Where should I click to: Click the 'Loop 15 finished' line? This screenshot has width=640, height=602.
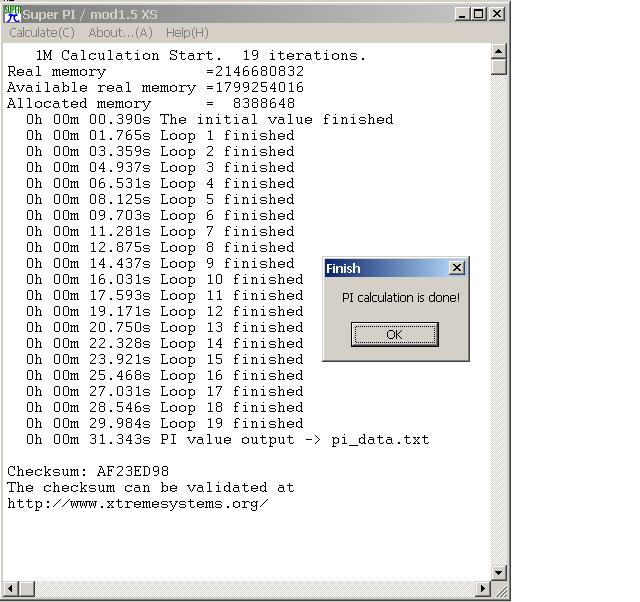pyautogui.click(x=164, y=359)
